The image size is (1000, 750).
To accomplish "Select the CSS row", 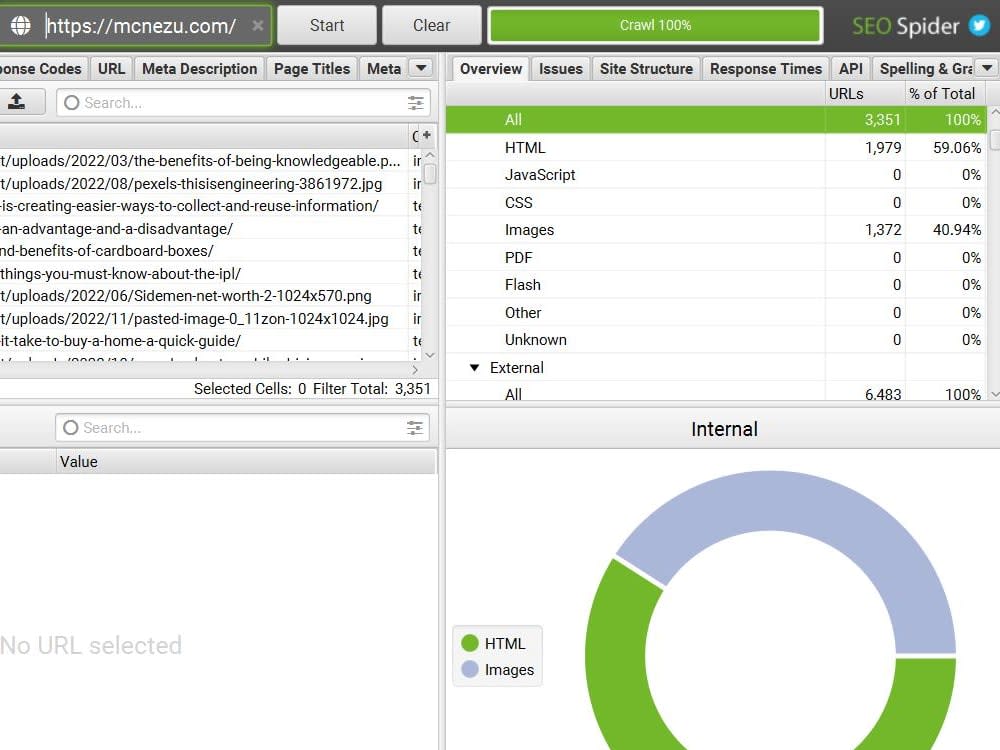I will (716, 202).
